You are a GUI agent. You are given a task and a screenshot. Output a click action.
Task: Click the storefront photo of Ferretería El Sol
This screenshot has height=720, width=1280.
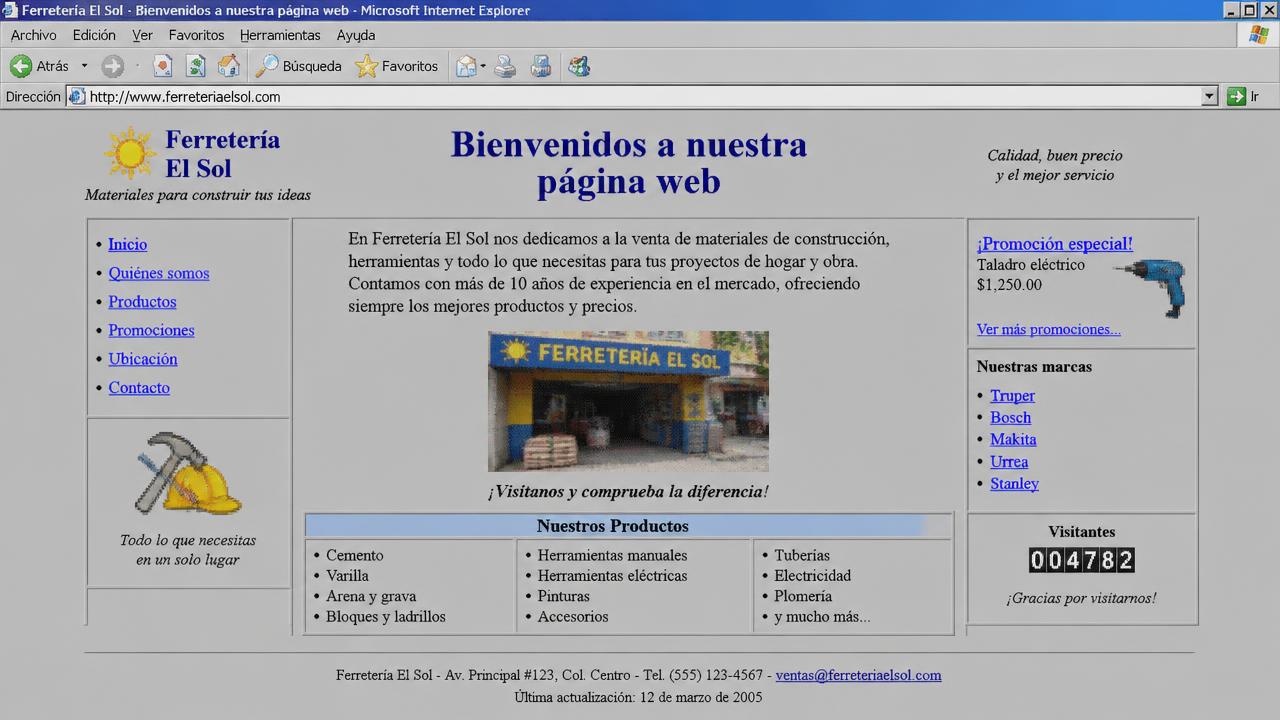coord(628,401)
